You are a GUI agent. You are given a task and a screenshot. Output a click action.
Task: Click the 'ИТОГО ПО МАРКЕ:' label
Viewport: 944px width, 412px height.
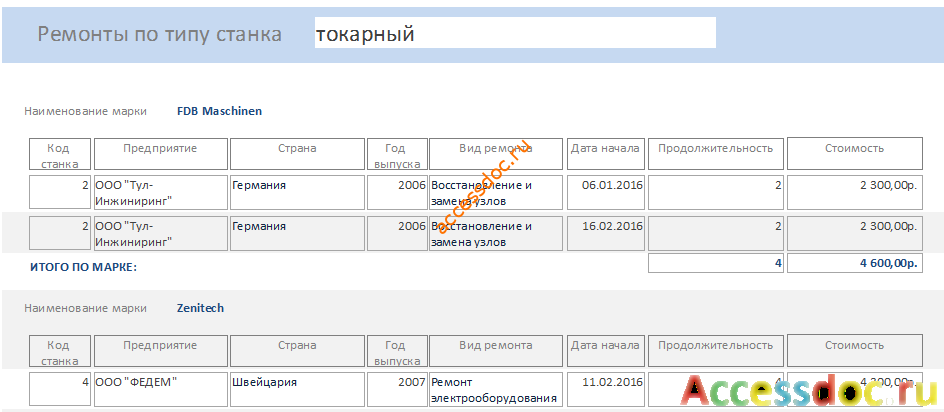(x=84, y=267)
